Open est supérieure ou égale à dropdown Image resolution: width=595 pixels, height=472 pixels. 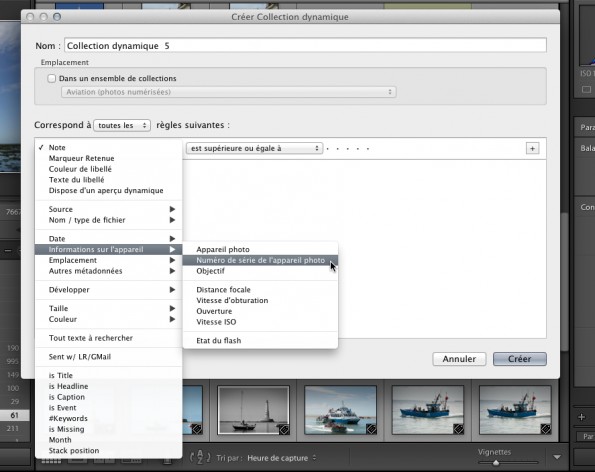point(254,148)
